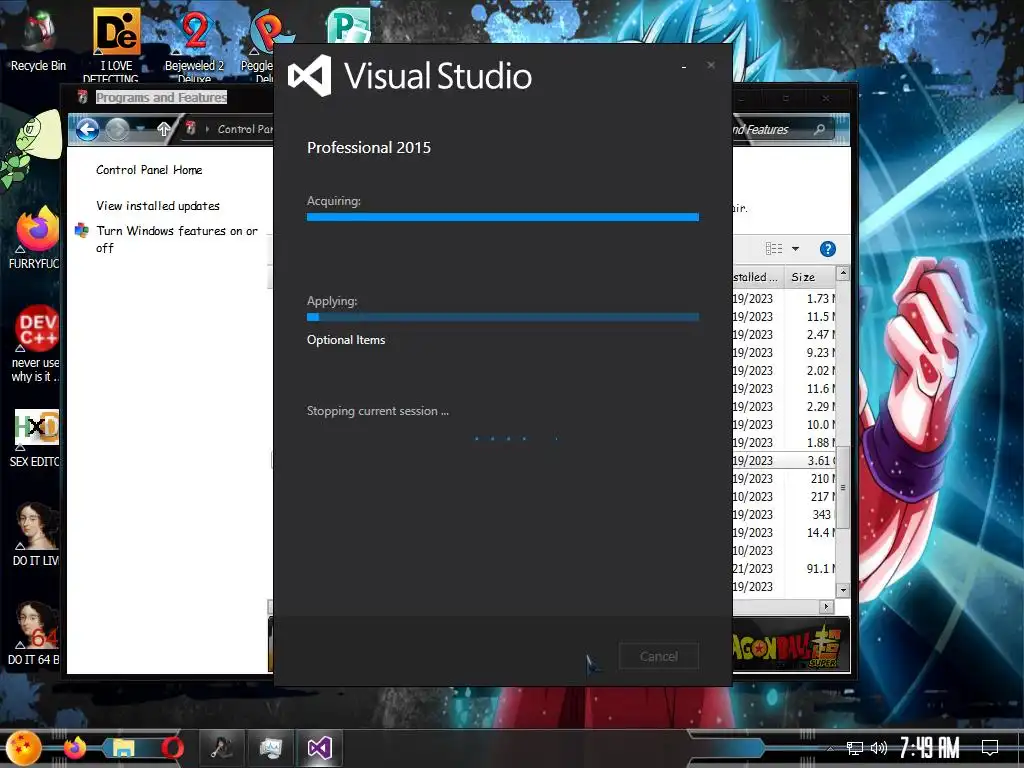The height and width of the screenshot is (768, 1024).
Task: Open the DO IT LIV portrait shortcut
Action: click(35, 534)
